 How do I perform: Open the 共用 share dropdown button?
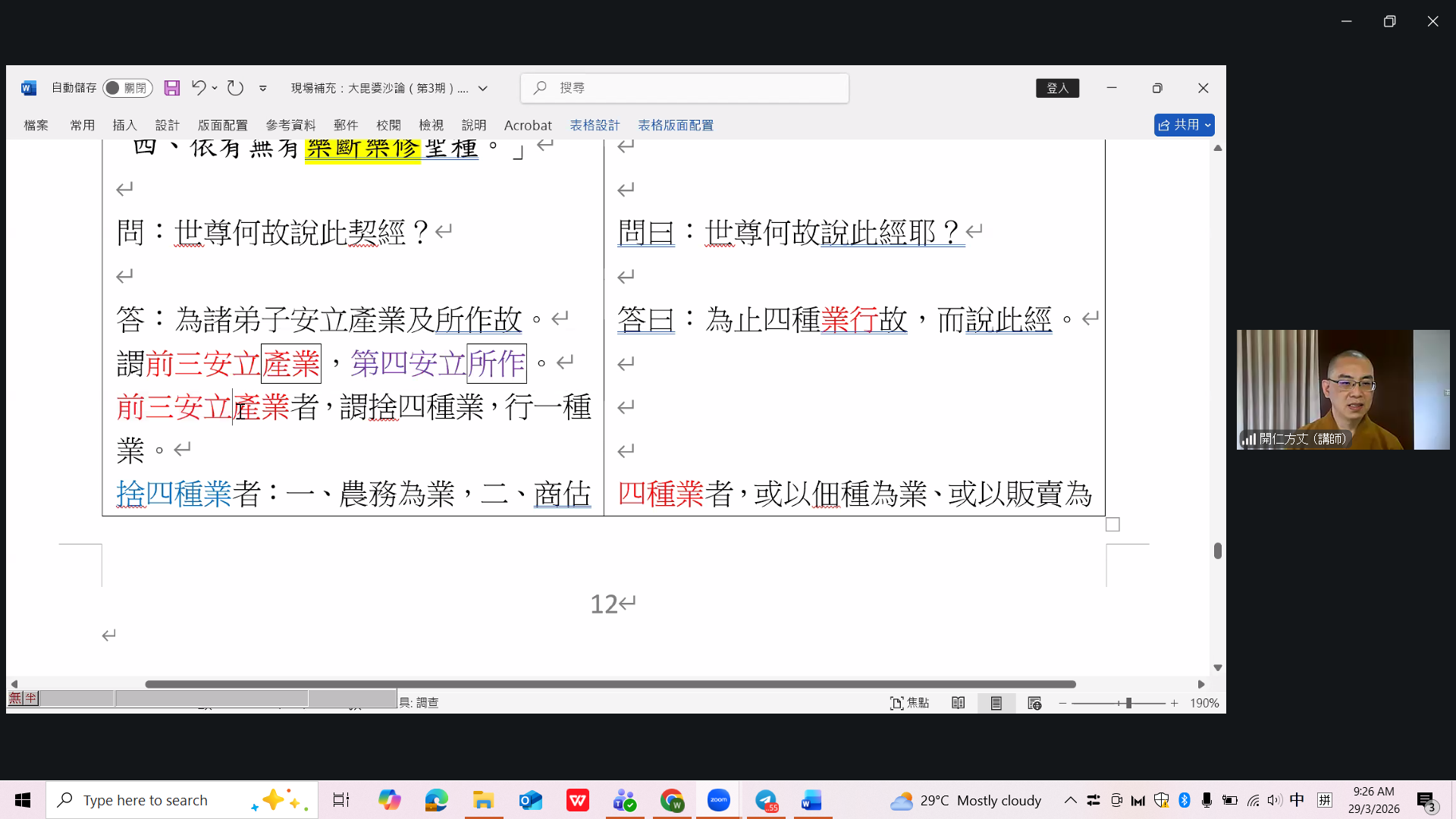pos(1184,125)
